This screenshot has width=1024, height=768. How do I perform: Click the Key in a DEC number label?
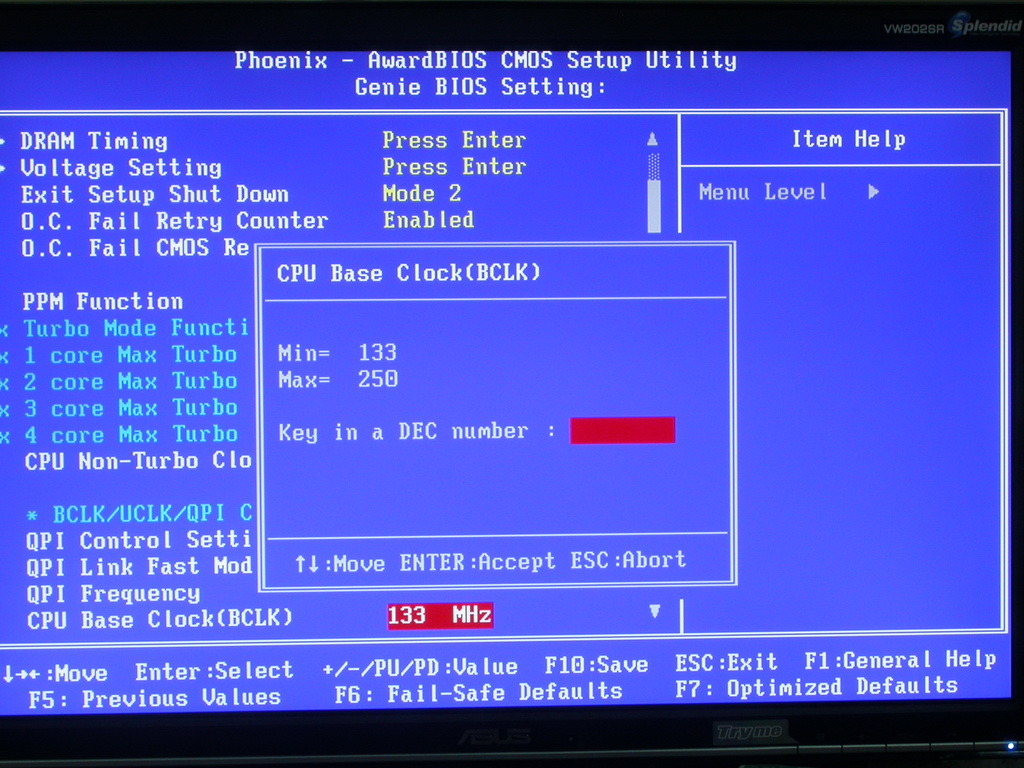[x=404, y=432]
